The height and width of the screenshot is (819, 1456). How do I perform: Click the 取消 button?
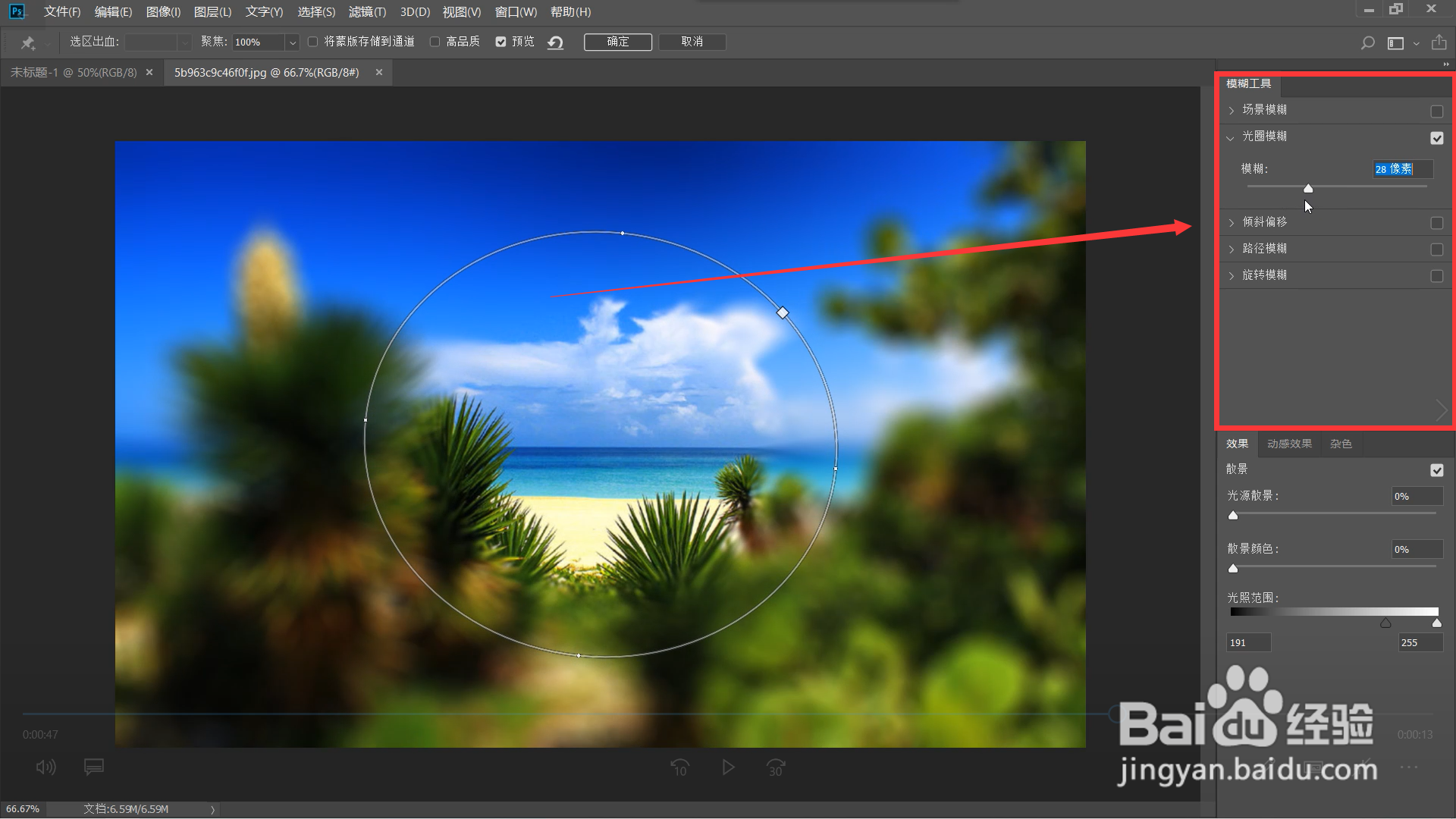(692, 42)
